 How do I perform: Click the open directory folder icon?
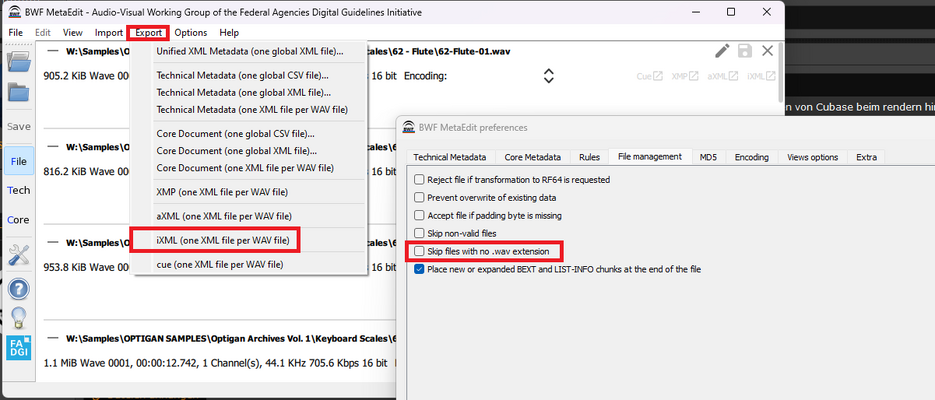(18, 92)
